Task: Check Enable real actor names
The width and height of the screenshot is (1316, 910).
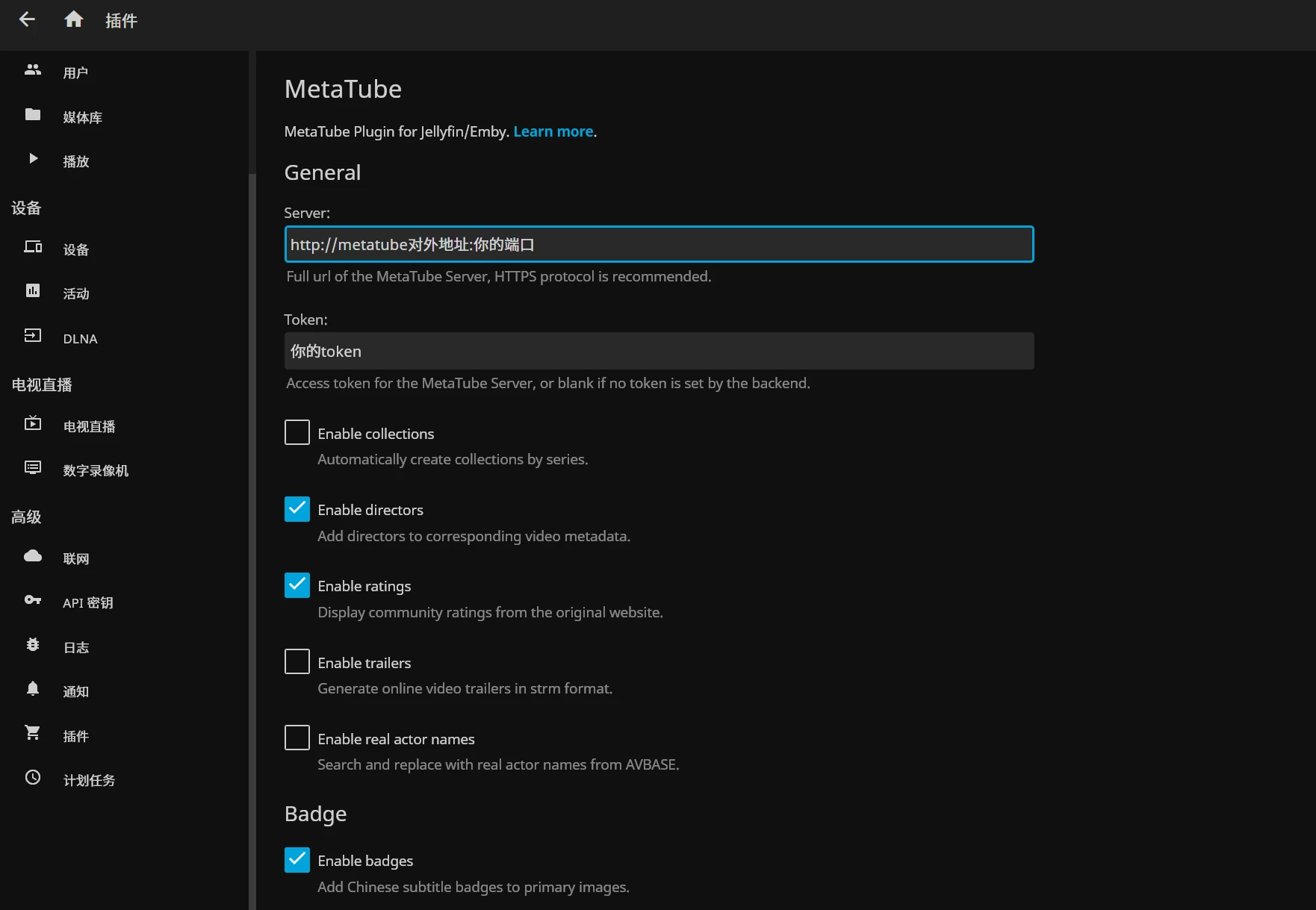Action: (297, 738)
